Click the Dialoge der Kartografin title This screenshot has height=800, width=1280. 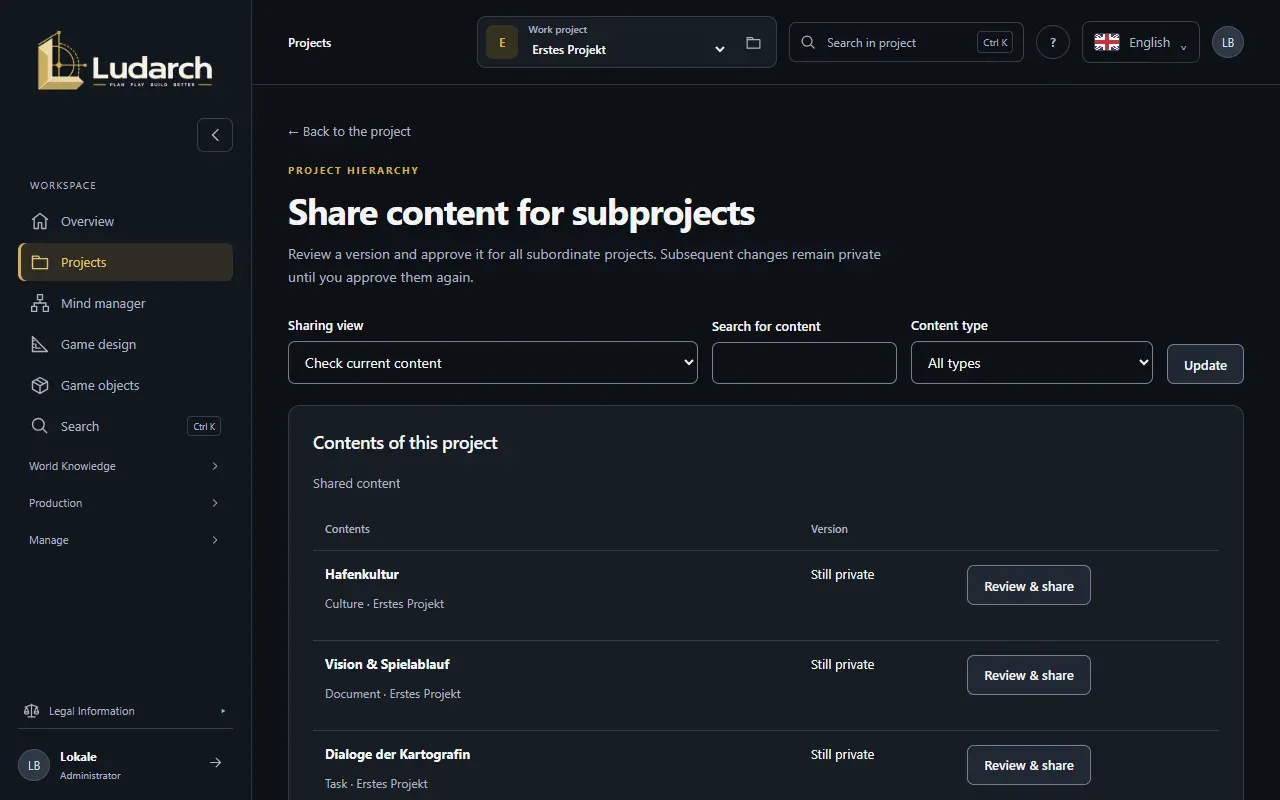click(x=397, y=755)
